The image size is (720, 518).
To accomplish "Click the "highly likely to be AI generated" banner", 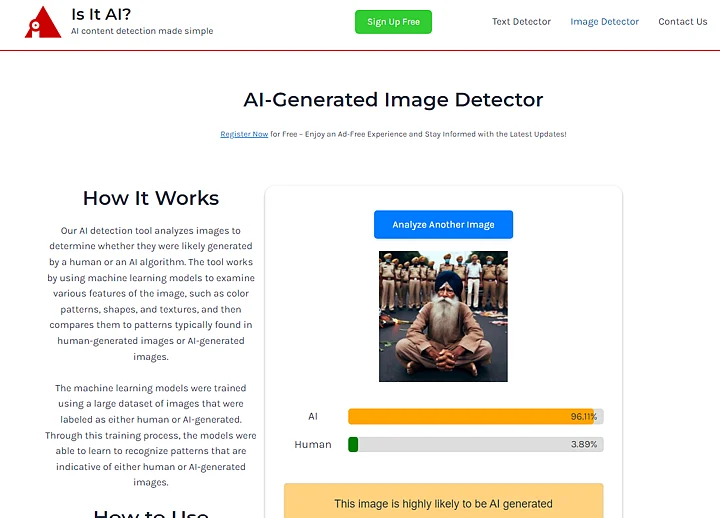I will tap(443, 503).
